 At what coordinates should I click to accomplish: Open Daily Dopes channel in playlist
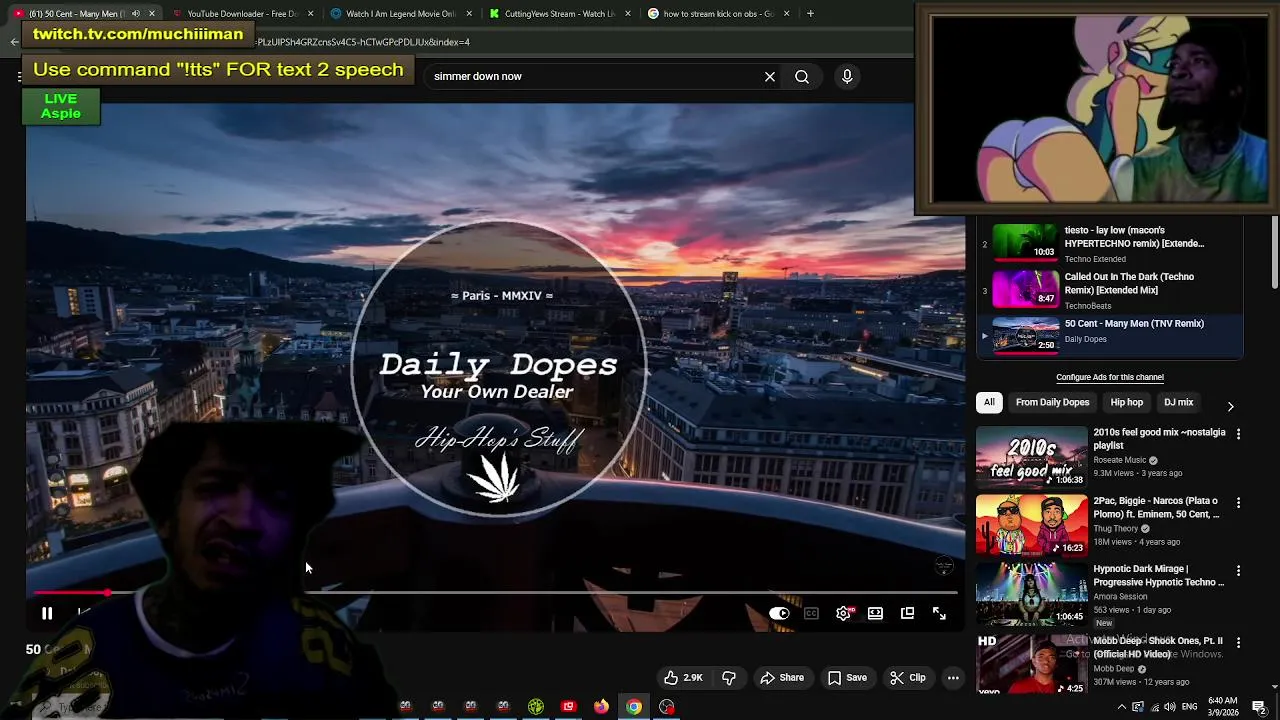[1085, 339]
